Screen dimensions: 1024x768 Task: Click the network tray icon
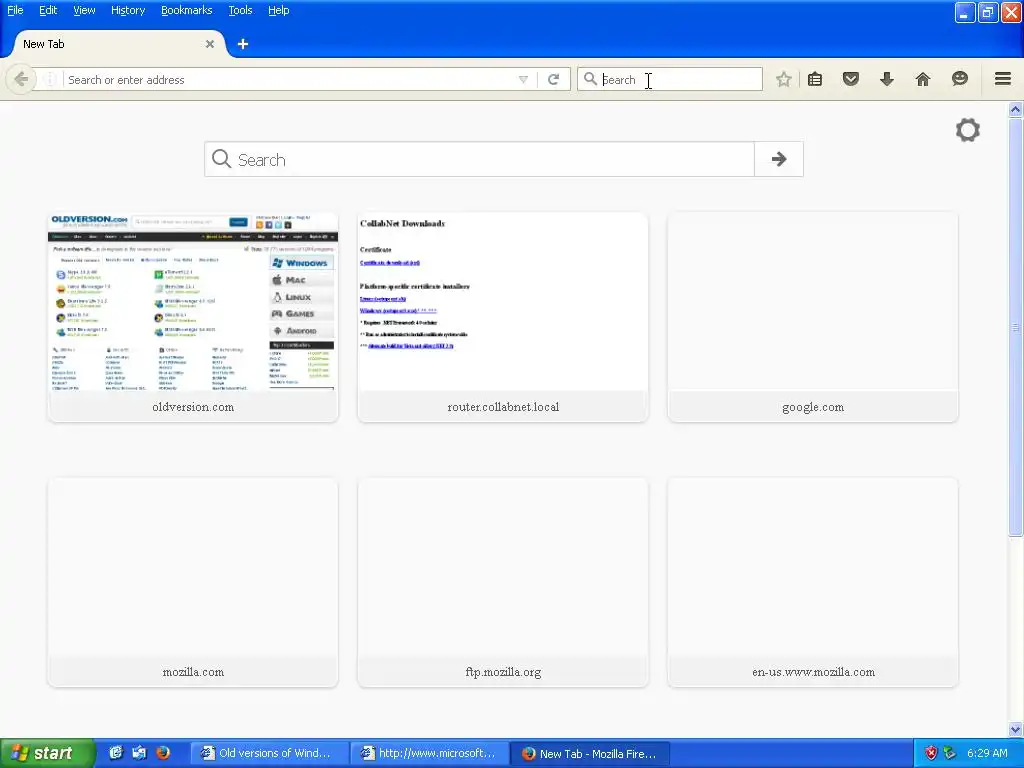[x=949, y=754]
